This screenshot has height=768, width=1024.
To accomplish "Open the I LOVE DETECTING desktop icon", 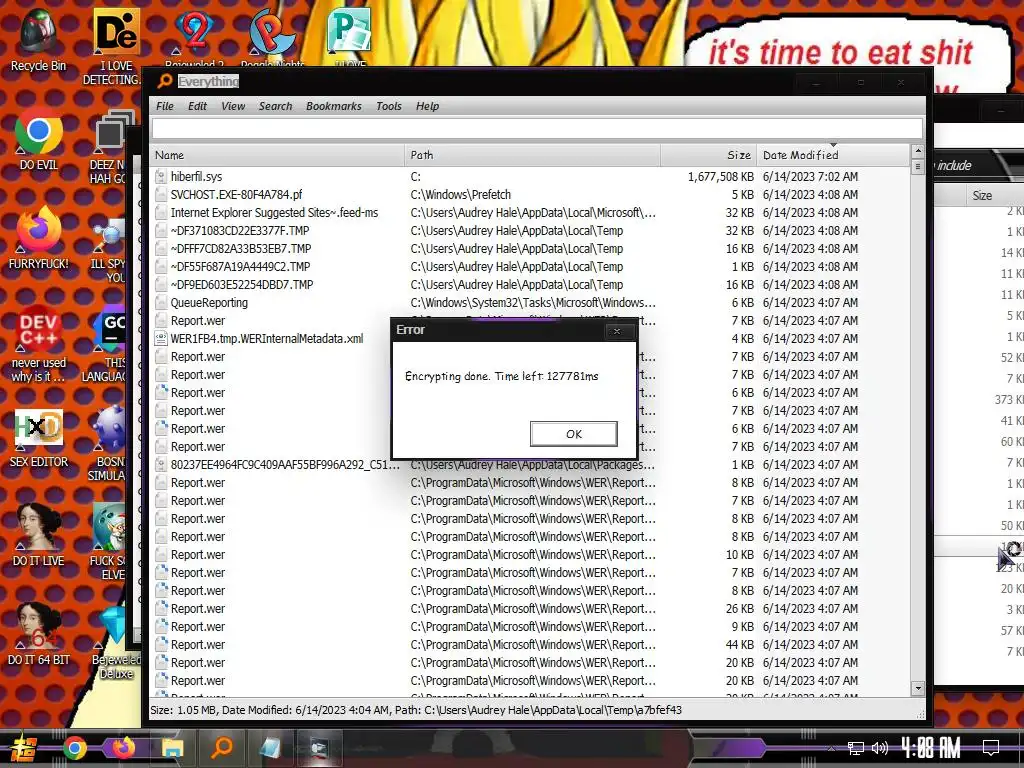I will 115,47.
